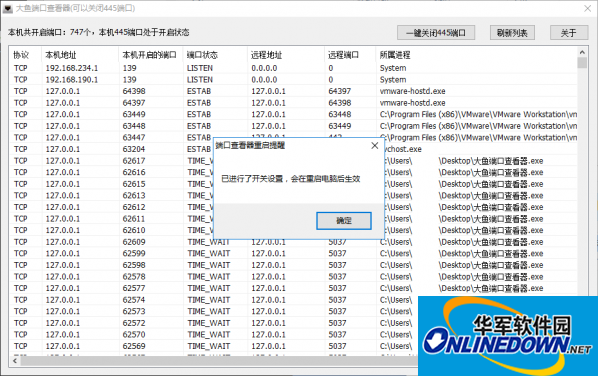The image size is (598, 376).
Task: Click the app icon in title bar
Action: (8, 8)
